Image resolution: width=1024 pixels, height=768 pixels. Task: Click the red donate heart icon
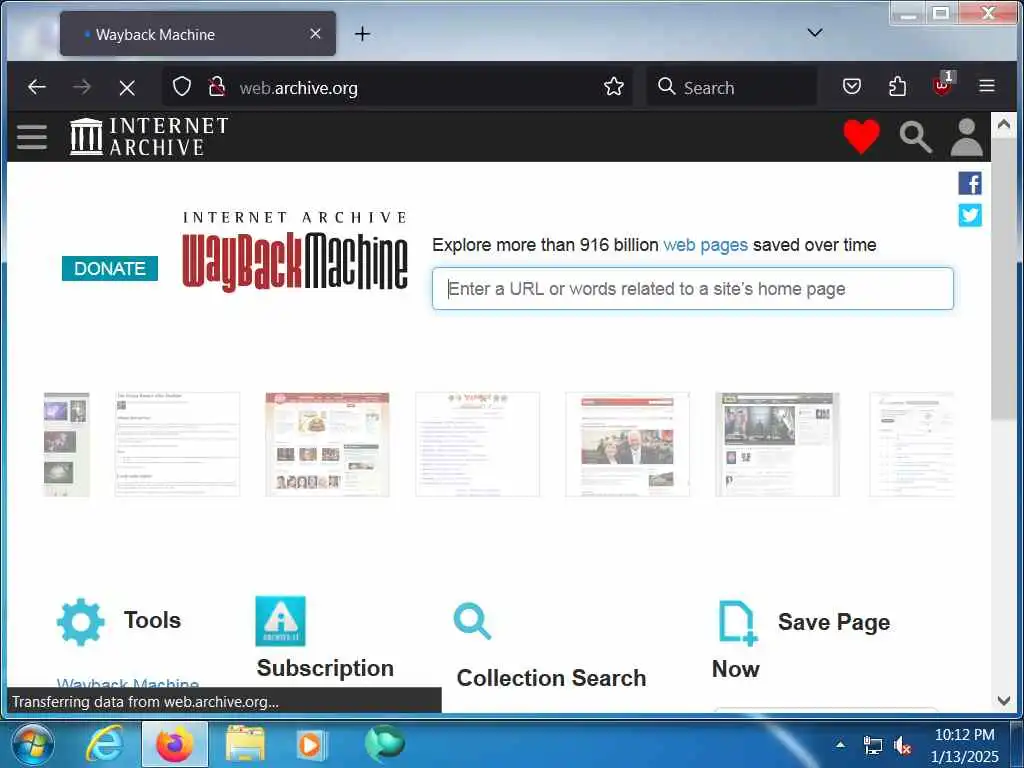coord(861,136)
